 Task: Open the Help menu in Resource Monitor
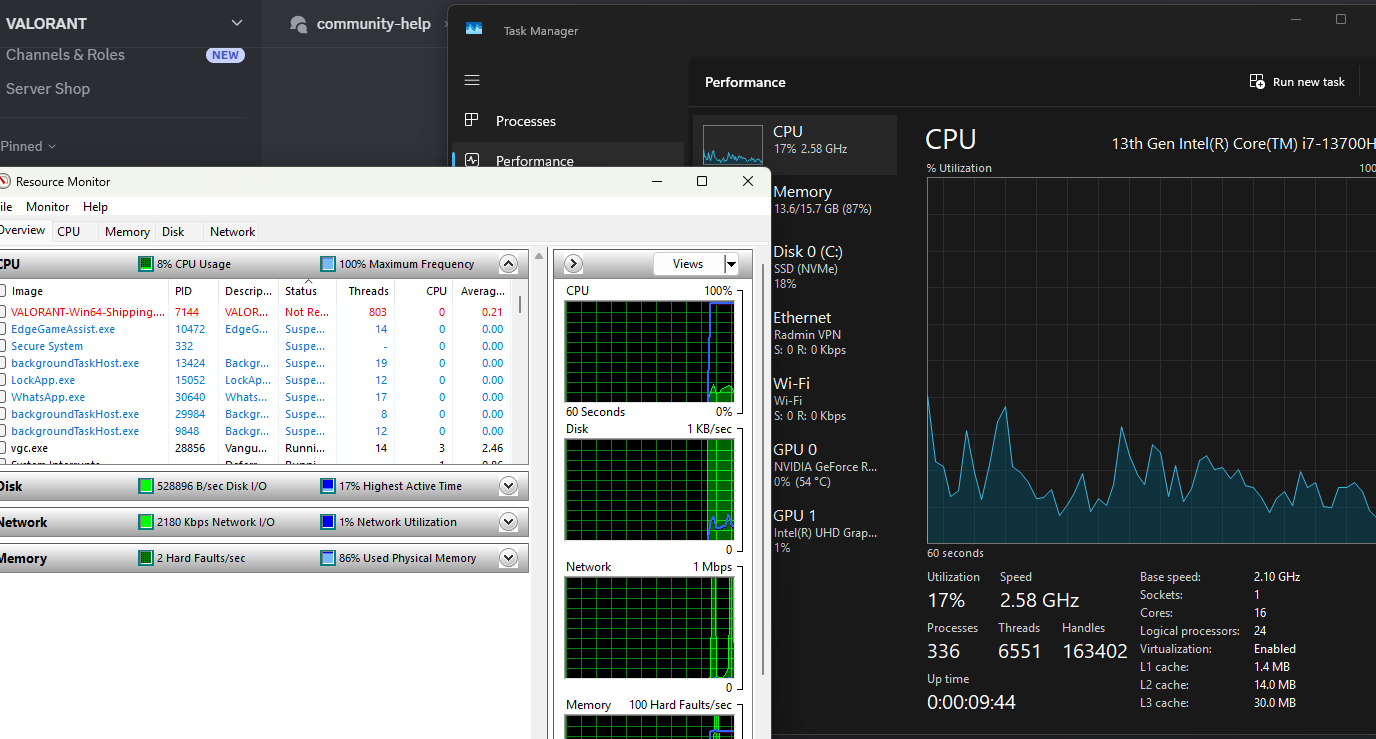point(96,207)
